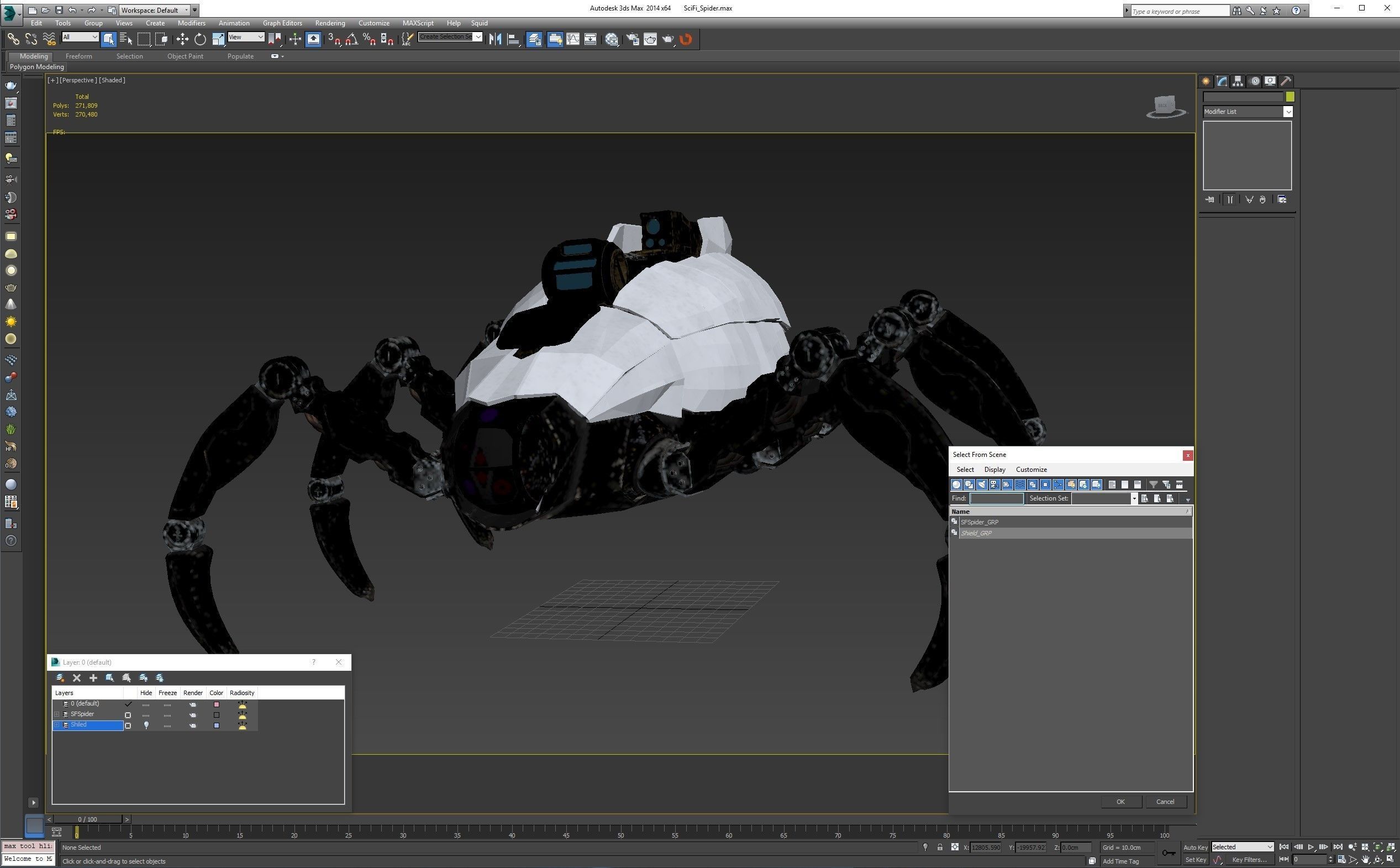Open color swatch of Shiled layer

(x=217, y=725)
